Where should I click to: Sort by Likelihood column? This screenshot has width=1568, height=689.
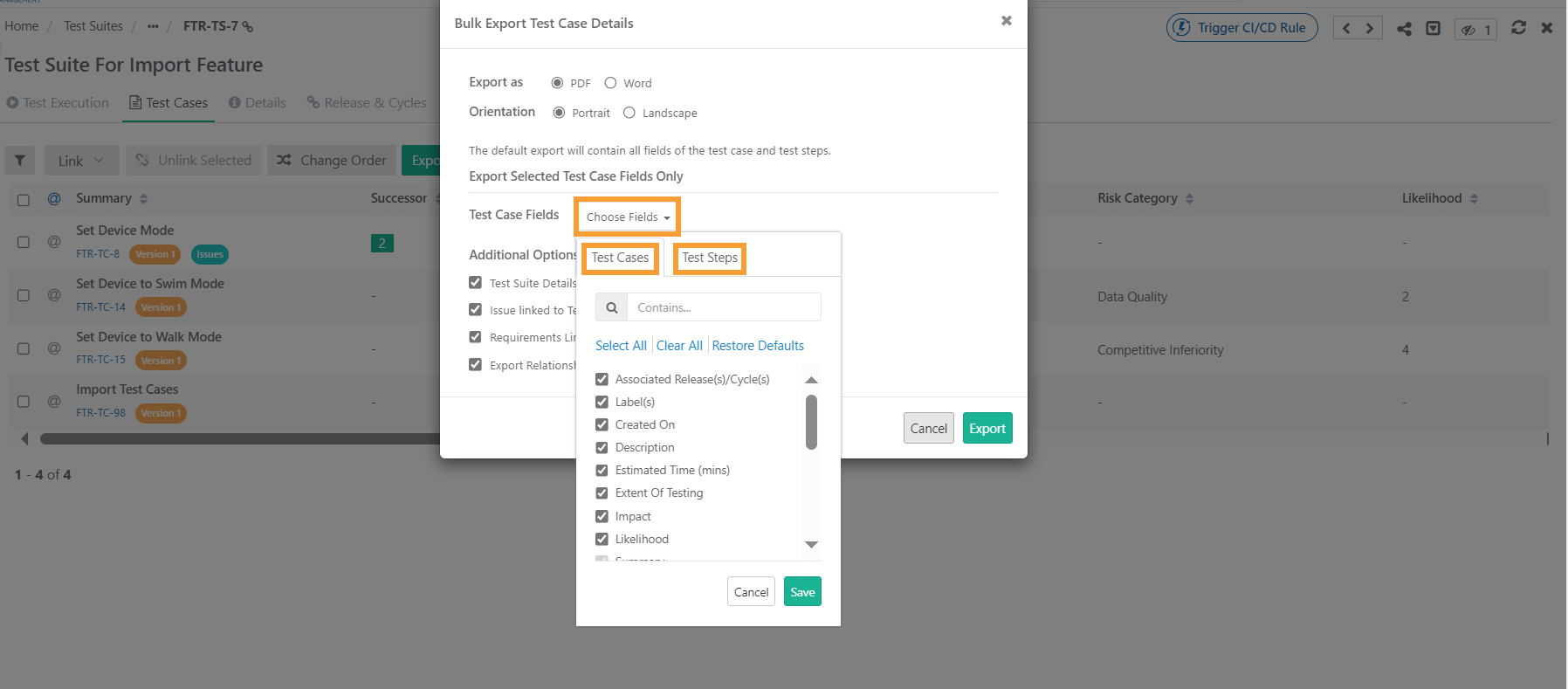click(1474, 199)
